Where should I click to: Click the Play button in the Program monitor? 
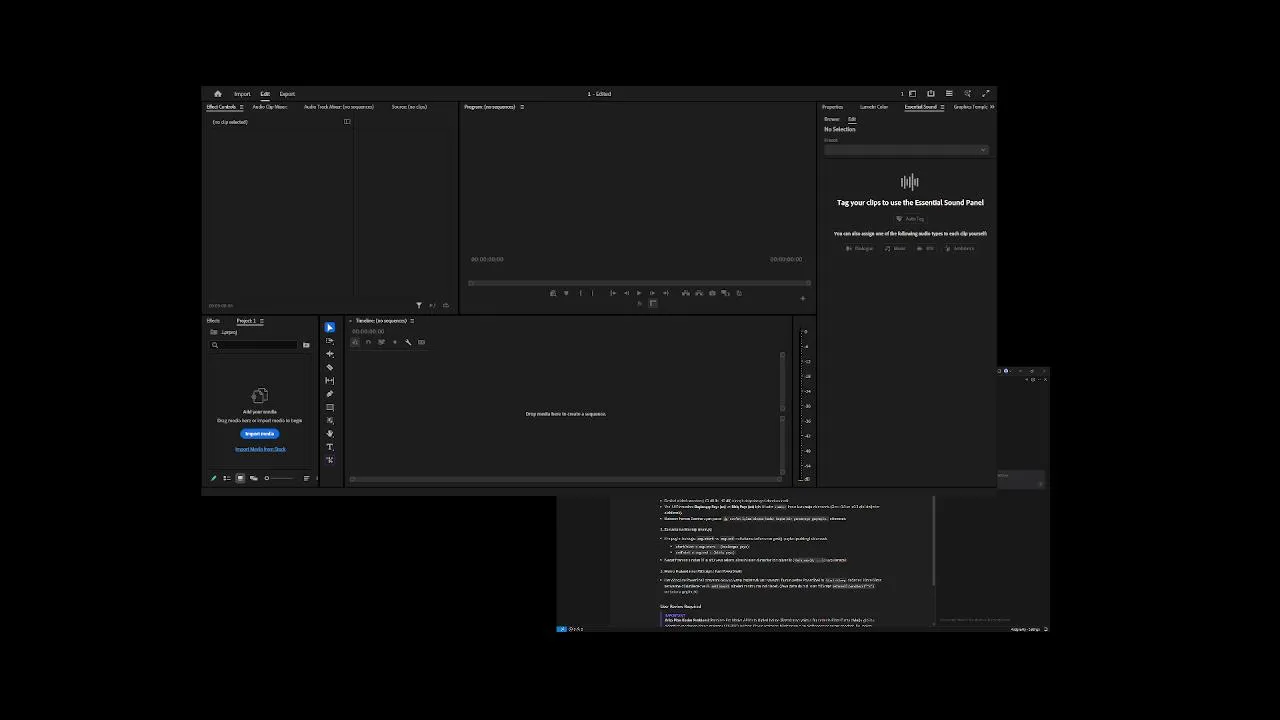639,293
